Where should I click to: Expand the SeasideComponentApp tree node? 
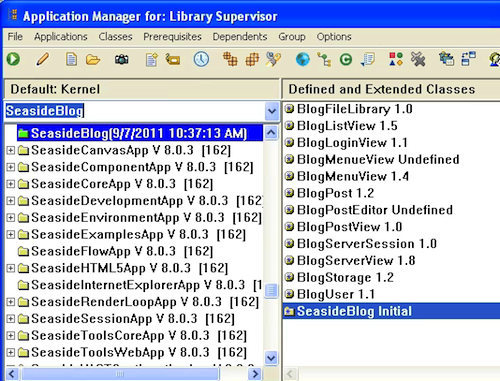(x=11, y=167)
